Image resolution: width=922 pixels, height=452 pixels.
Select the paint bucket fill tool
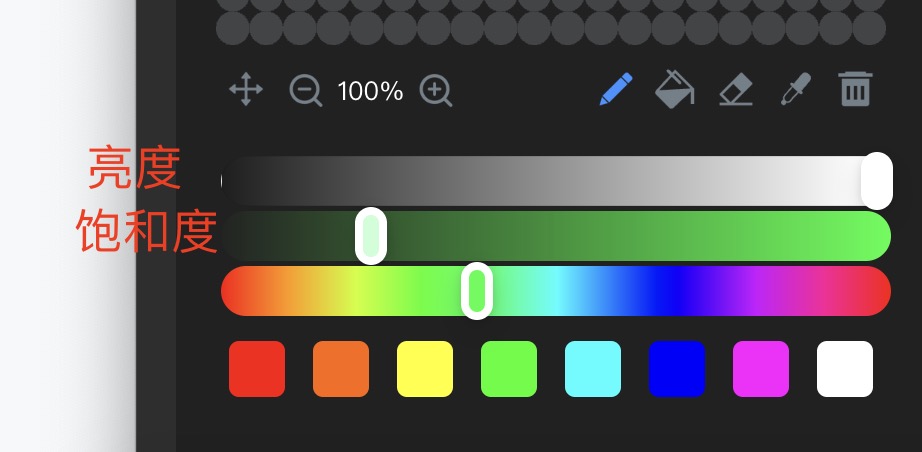[674, 89]
